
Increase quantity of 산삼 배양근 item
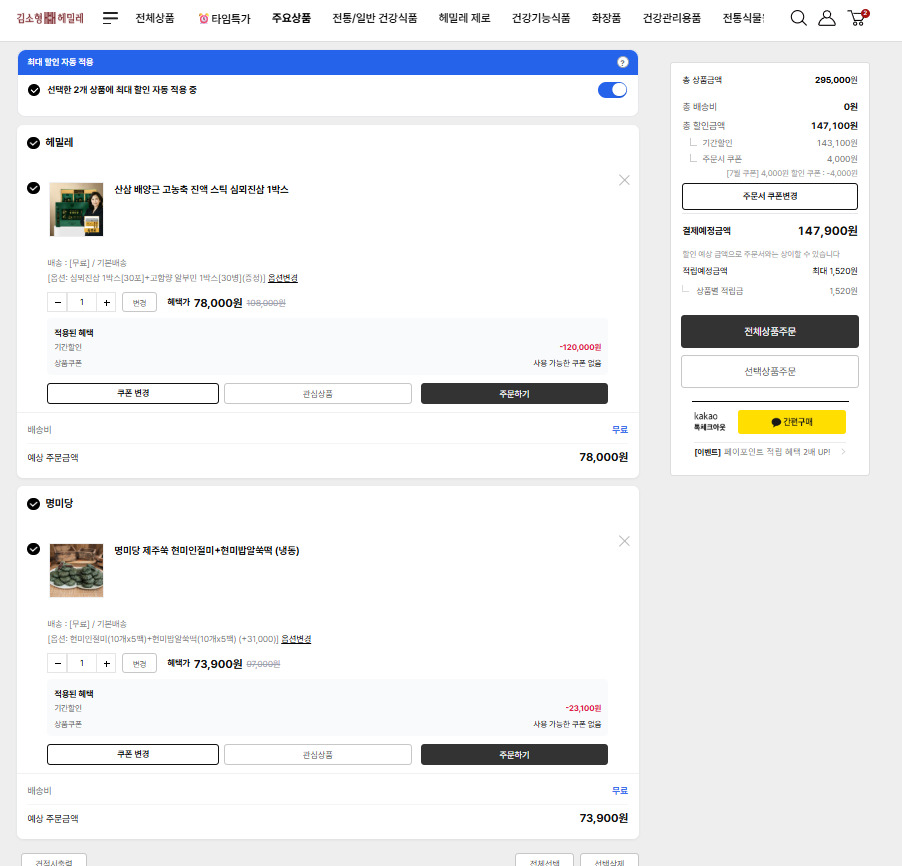106,302
